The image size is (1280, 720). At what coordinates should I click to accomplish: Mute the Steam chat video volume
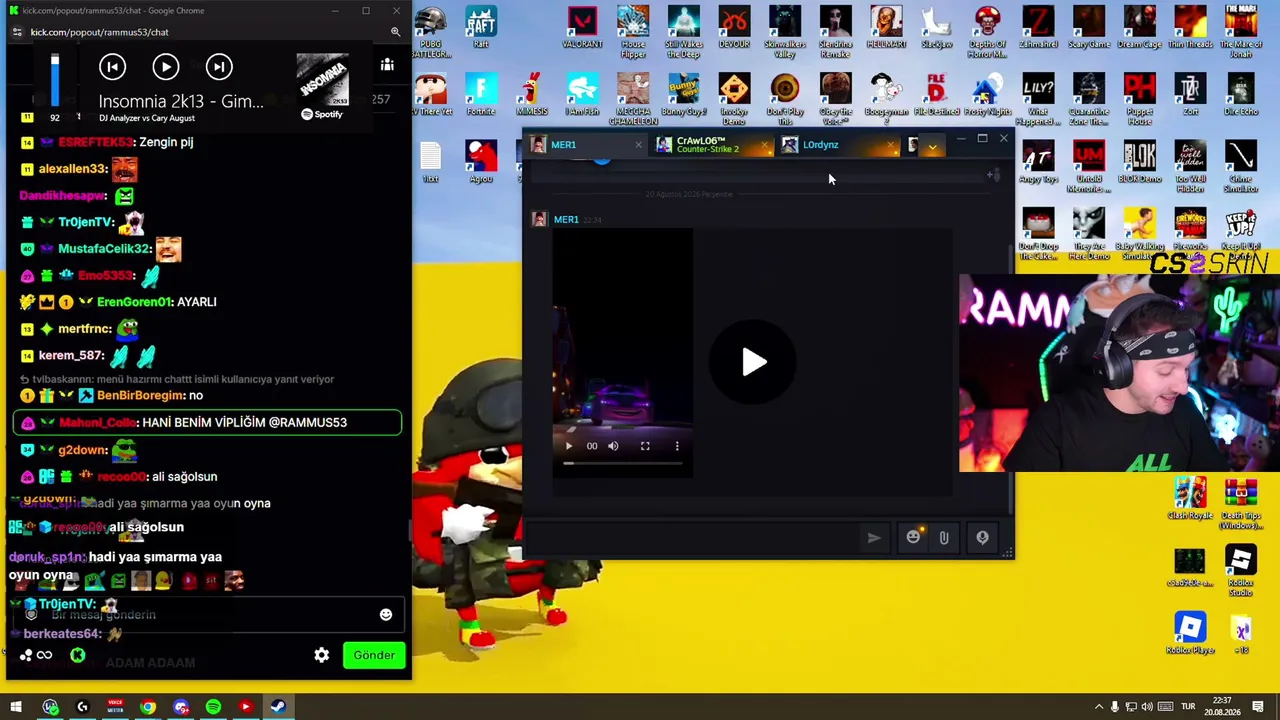click(613, 446)
